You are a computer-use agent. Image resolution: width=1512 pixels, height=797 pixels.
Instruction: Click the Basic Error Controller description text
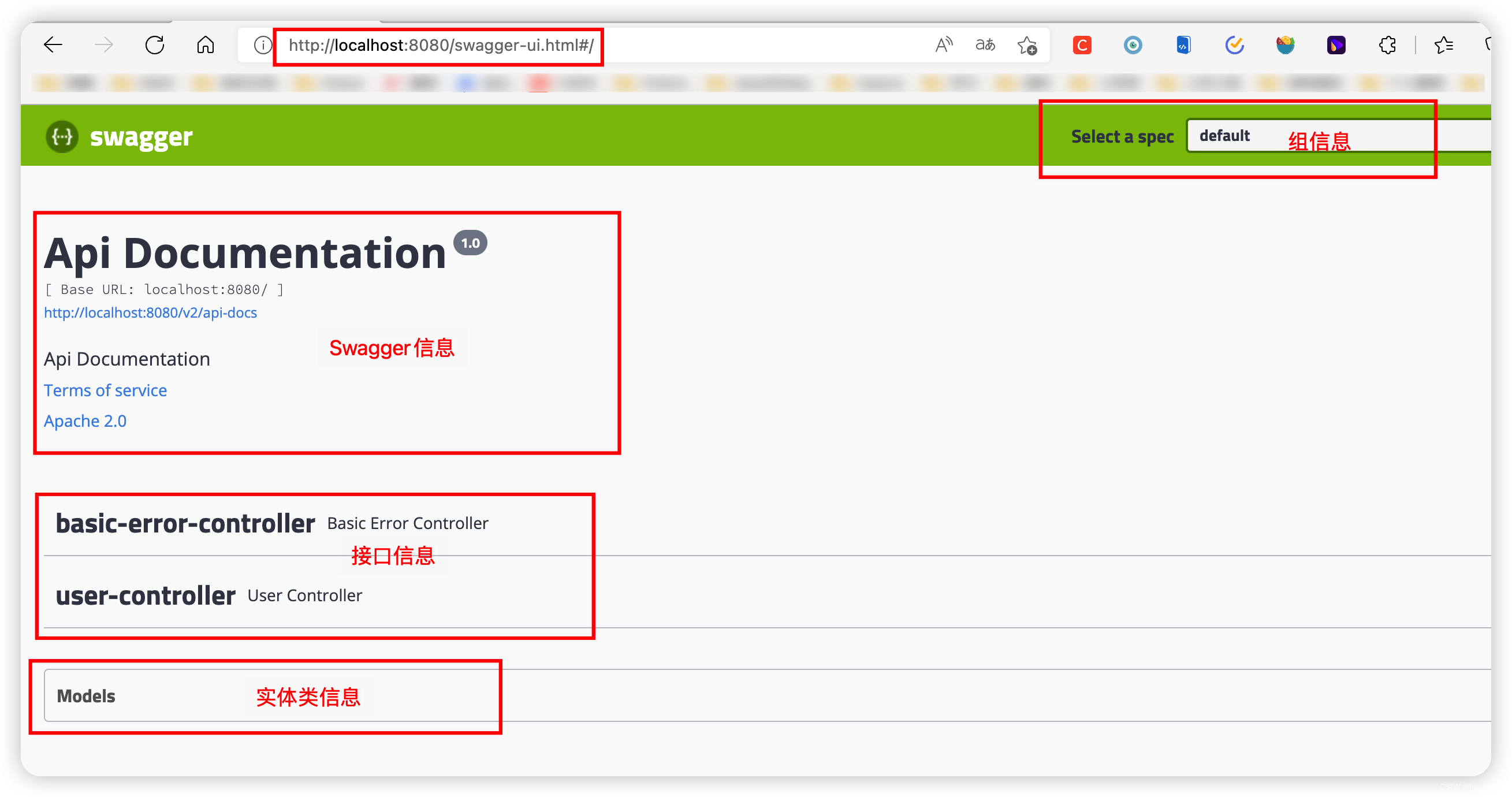point(407,523)
